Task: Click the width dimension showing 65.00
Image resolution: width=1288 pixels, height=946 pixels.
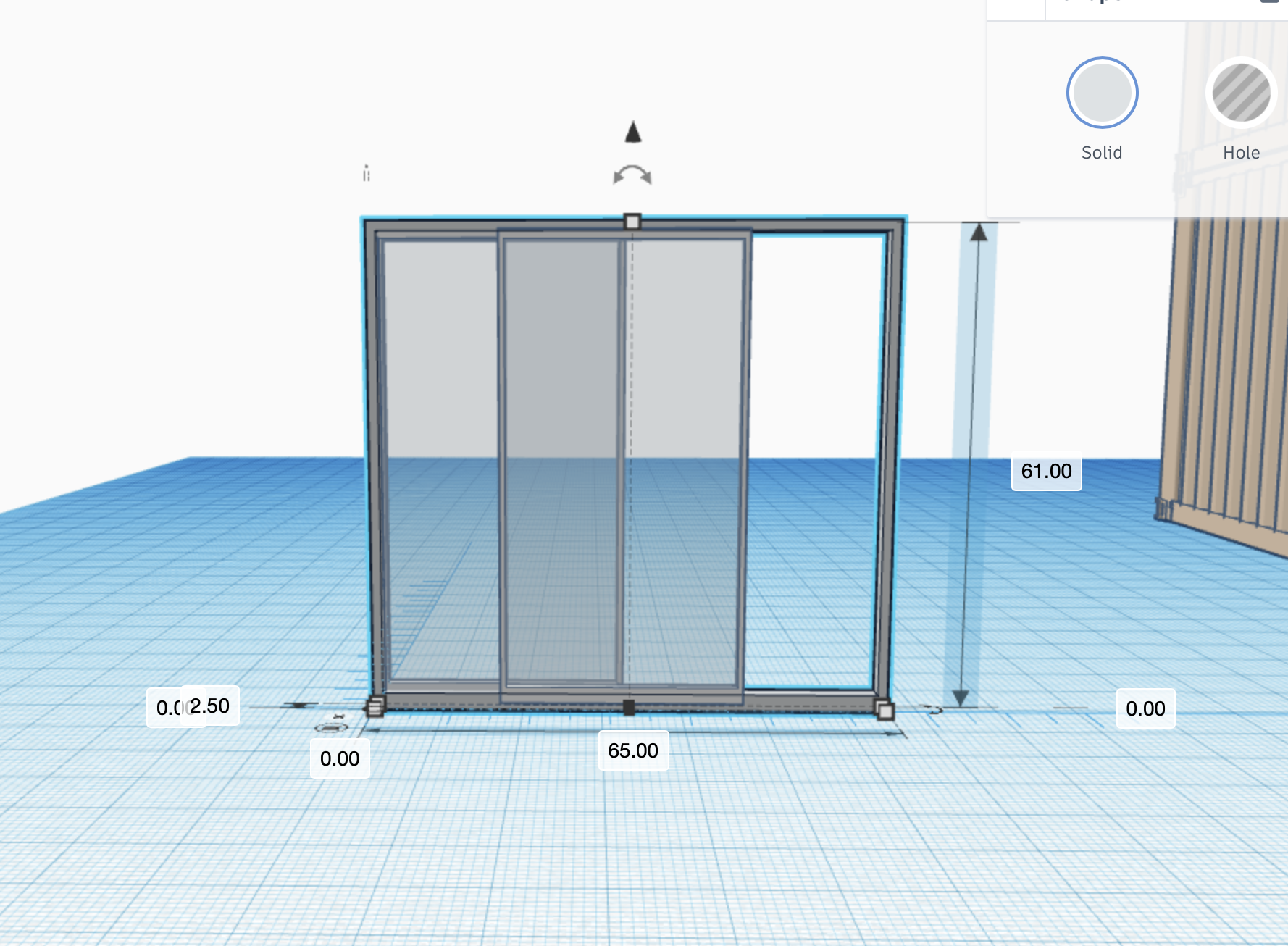Action: (x=633, y=751)
